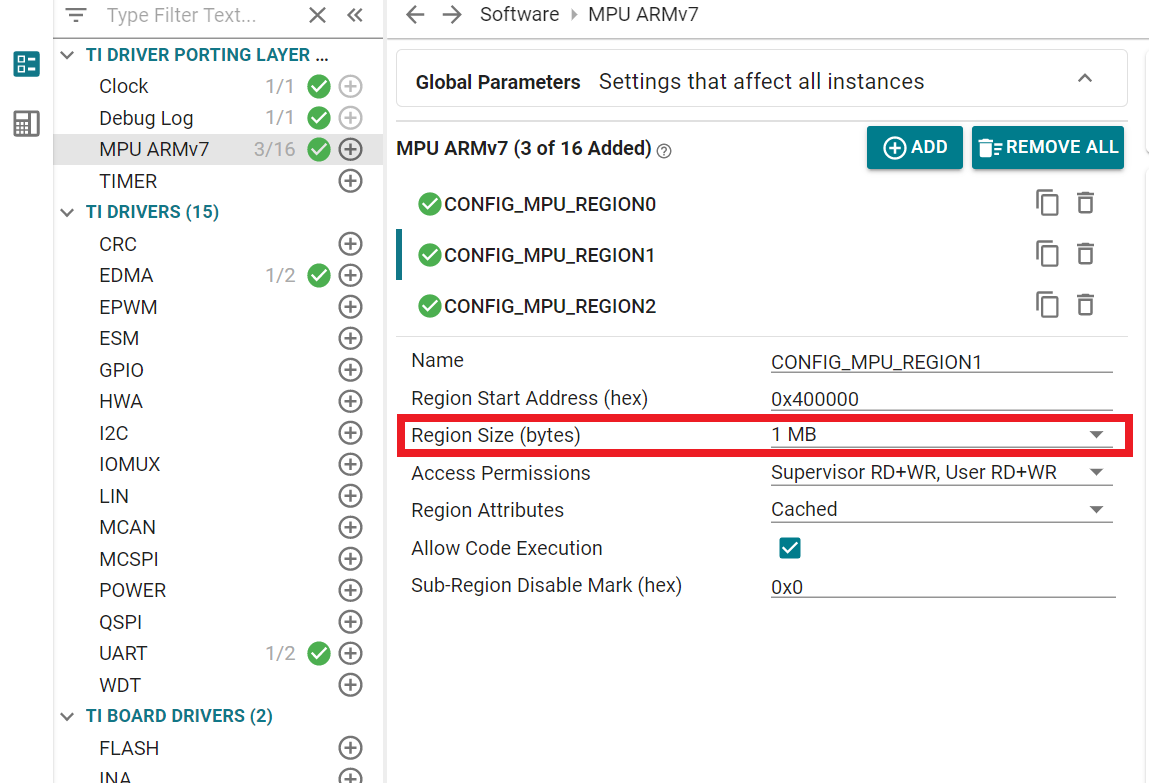Collapse the TI DRIVERS (15) section
Viewport: 1149px width, 783px height.
tap(67, 212)
